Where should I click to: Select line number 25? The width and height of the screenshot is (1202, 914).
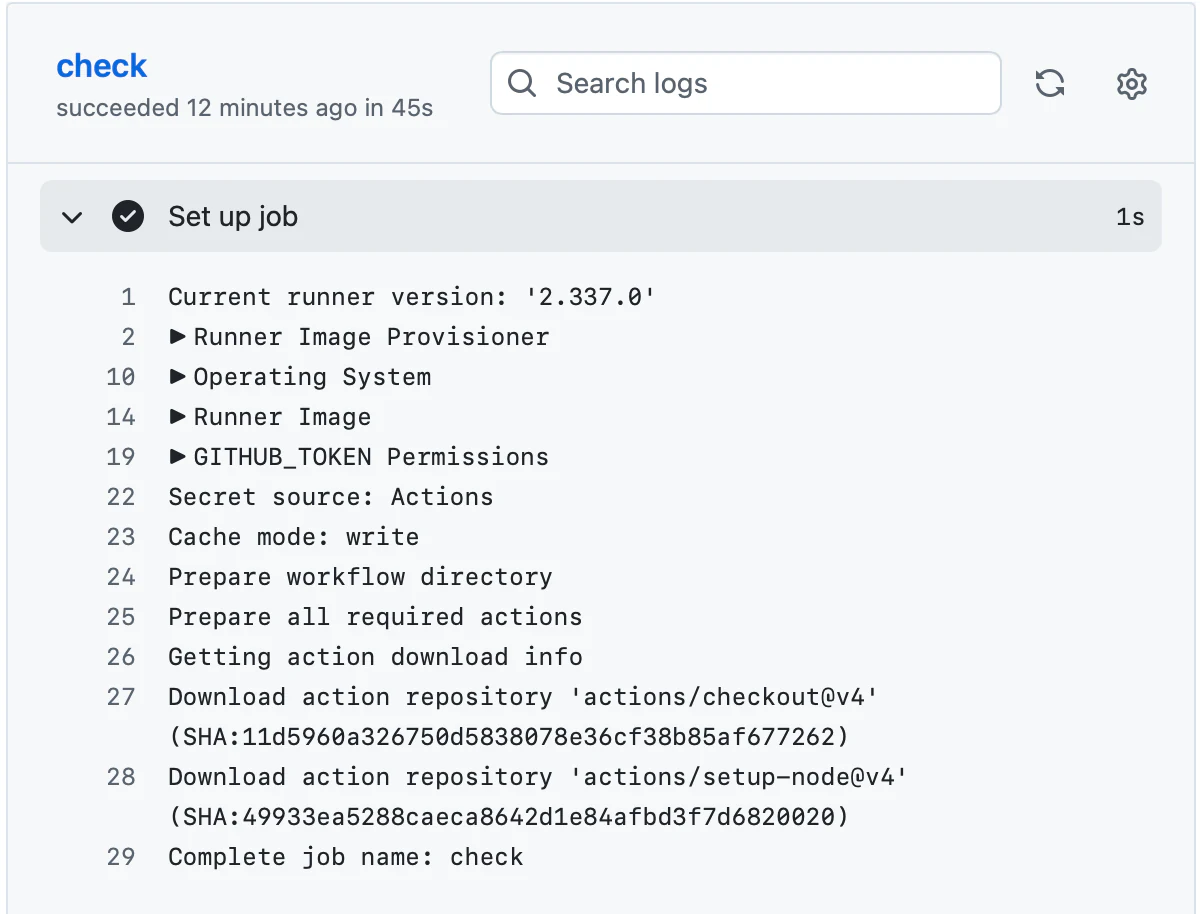pyautogui.click(x=120, y=617)
